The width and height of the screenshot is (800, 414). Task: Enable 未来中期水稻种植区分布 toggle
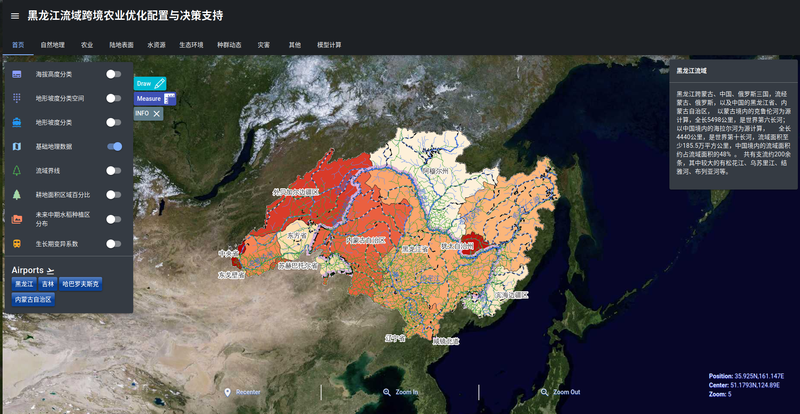pos(115,219)
